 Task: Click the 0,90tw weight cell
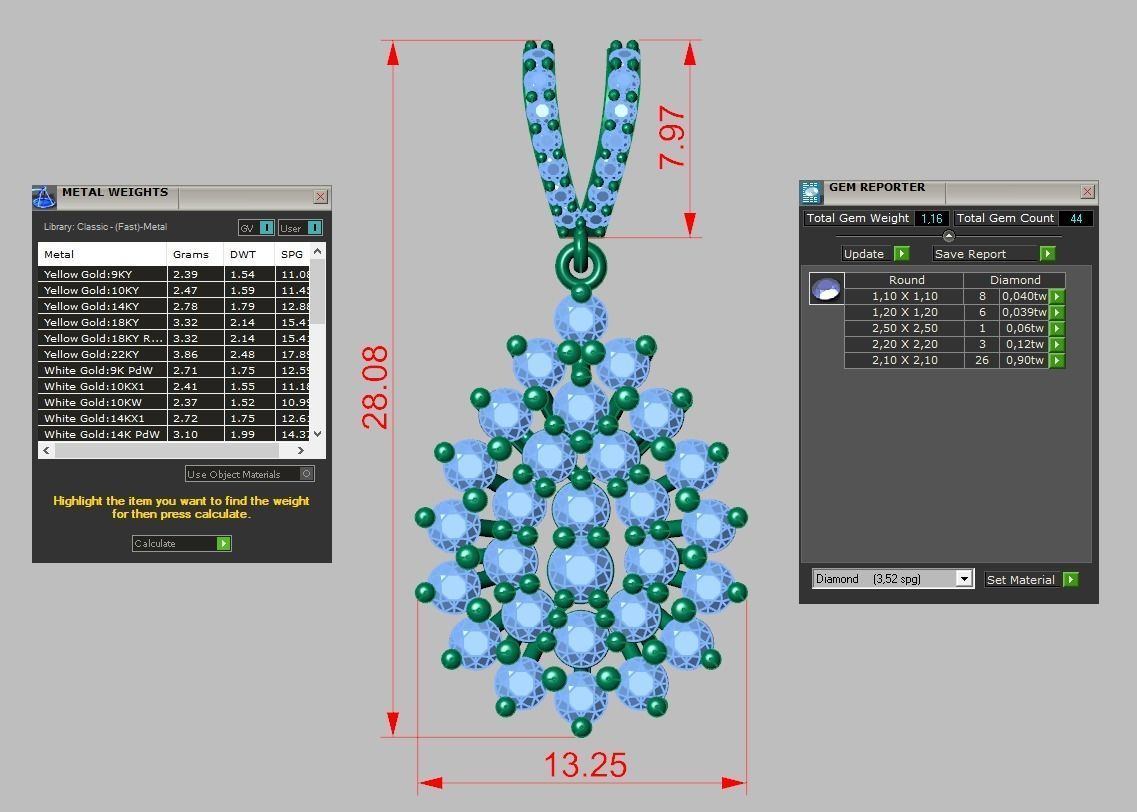tap(1024, 360)
